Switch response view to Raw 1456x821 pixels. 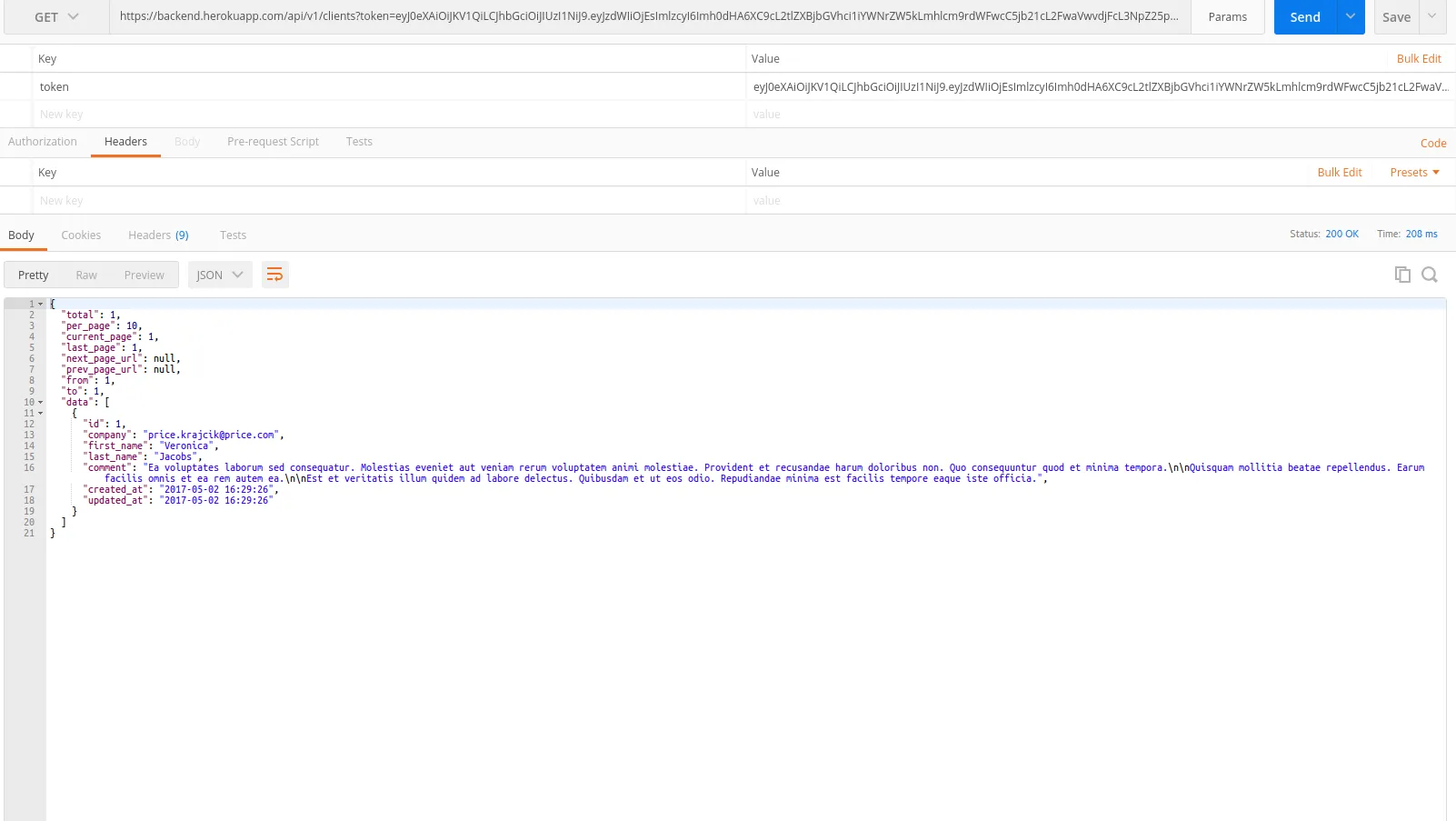pos(86,275)
